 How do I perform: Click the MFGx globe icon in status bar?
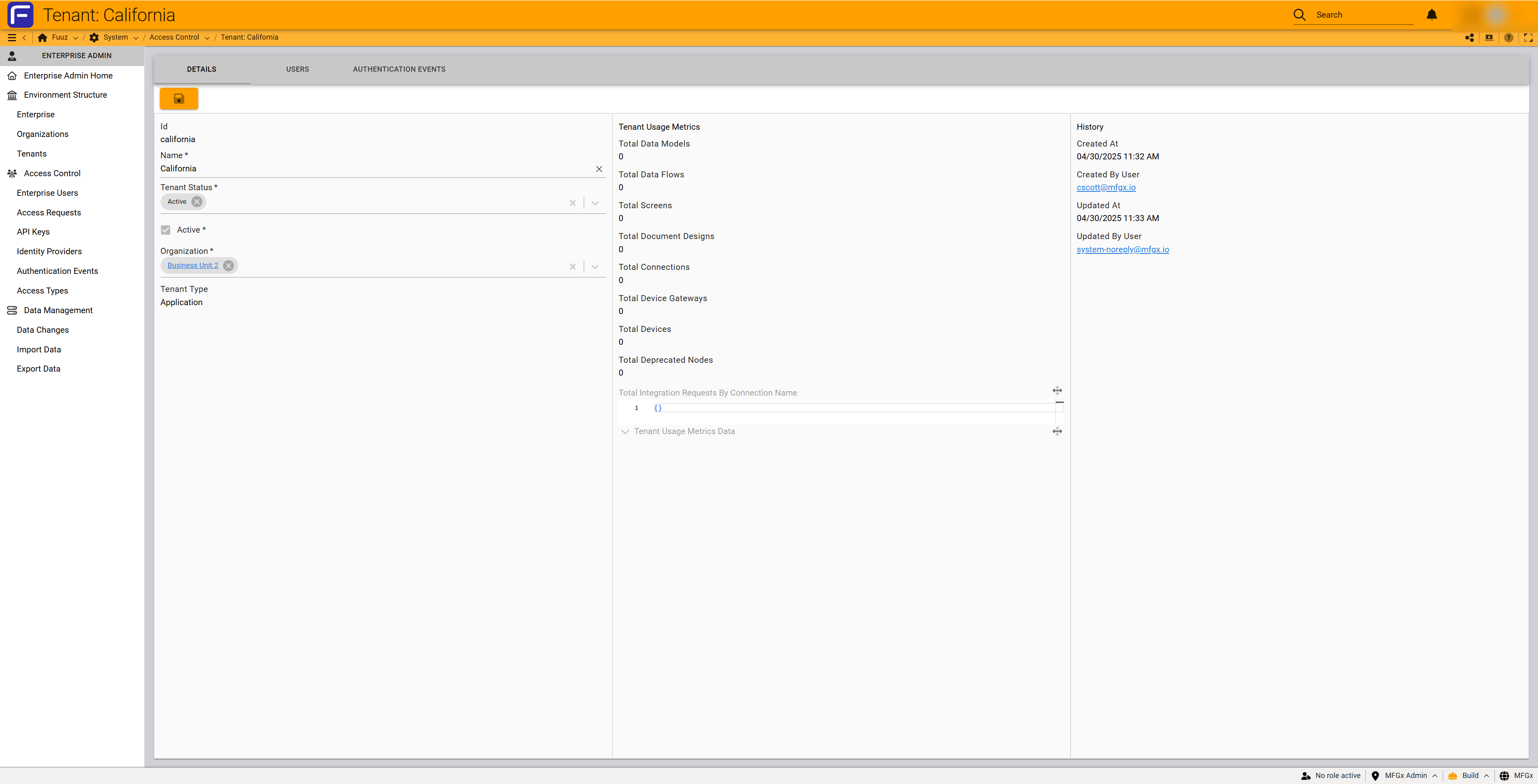tap(1505, 776)
